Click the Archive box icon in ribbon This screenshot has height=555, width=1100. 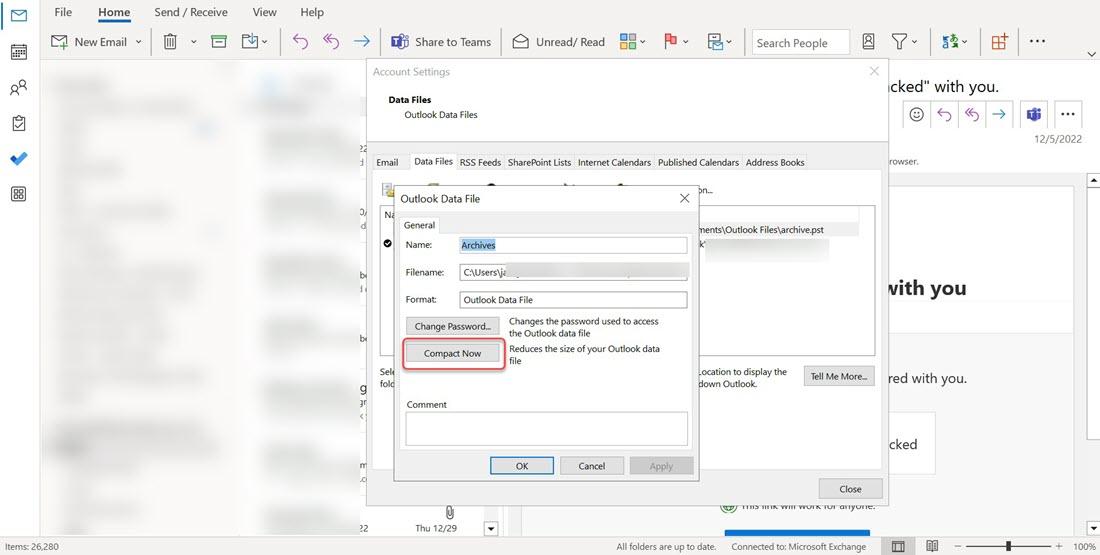pos(219,42)
